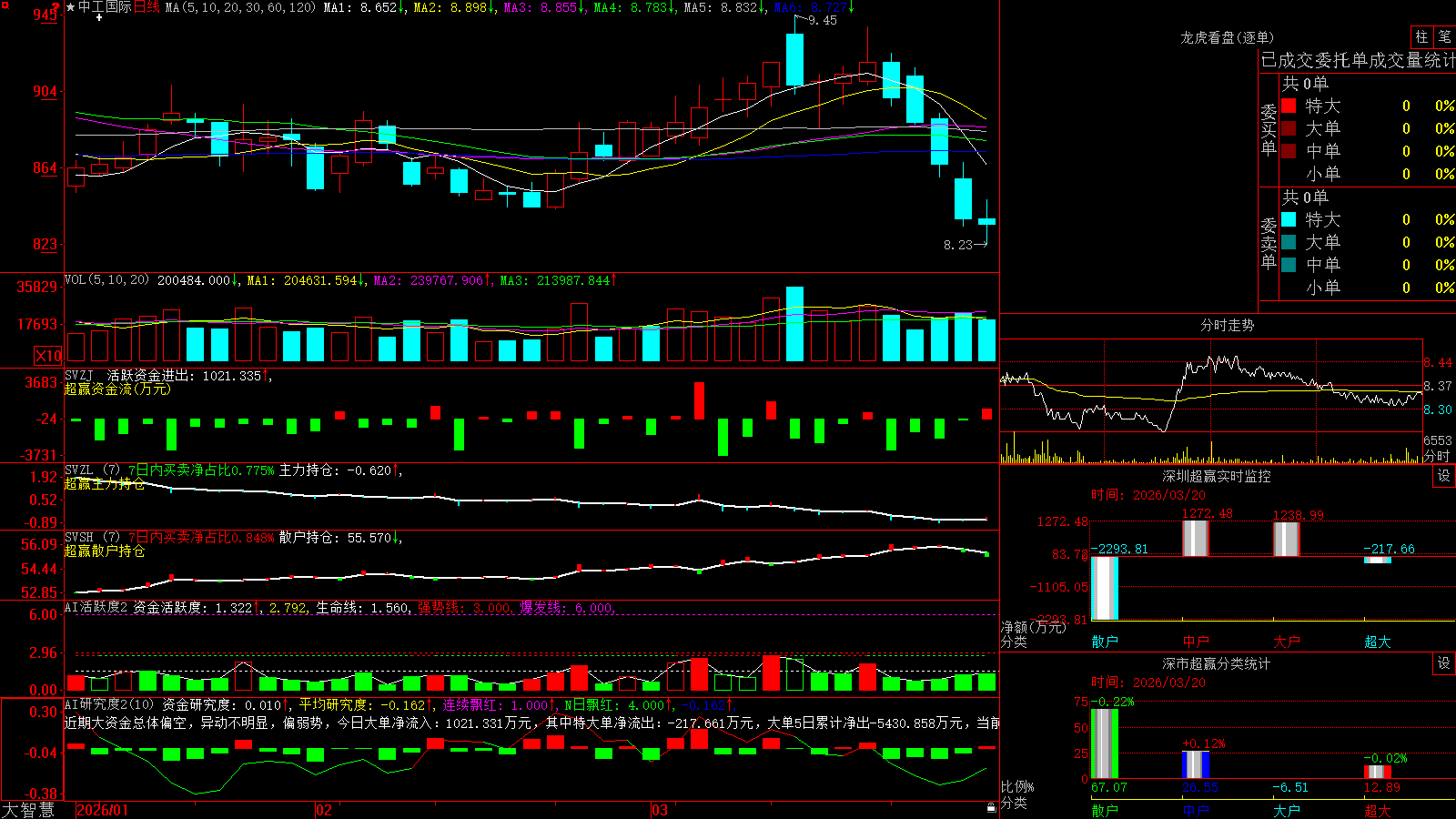The image size is (1456, 819).
Task: Click the small red square at chart corner
Action: [4, 5]
